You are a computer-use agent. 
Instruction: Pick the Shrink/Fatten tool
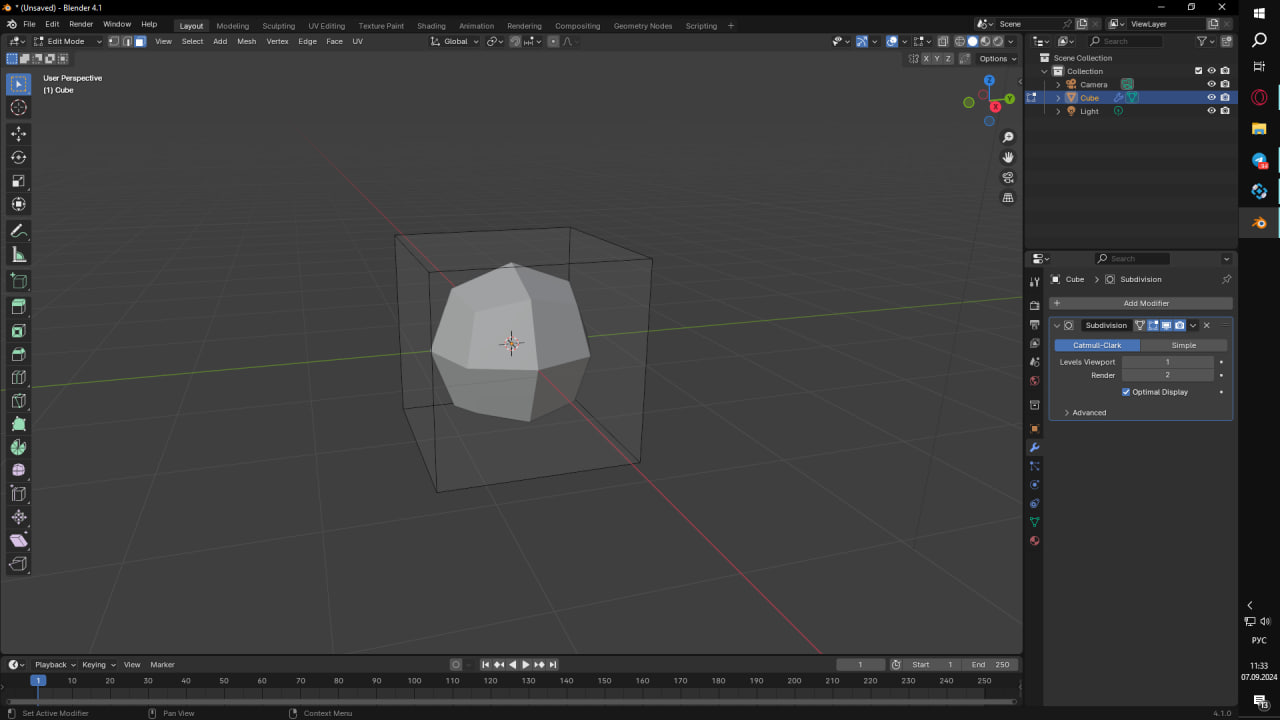tap(19, 517)
